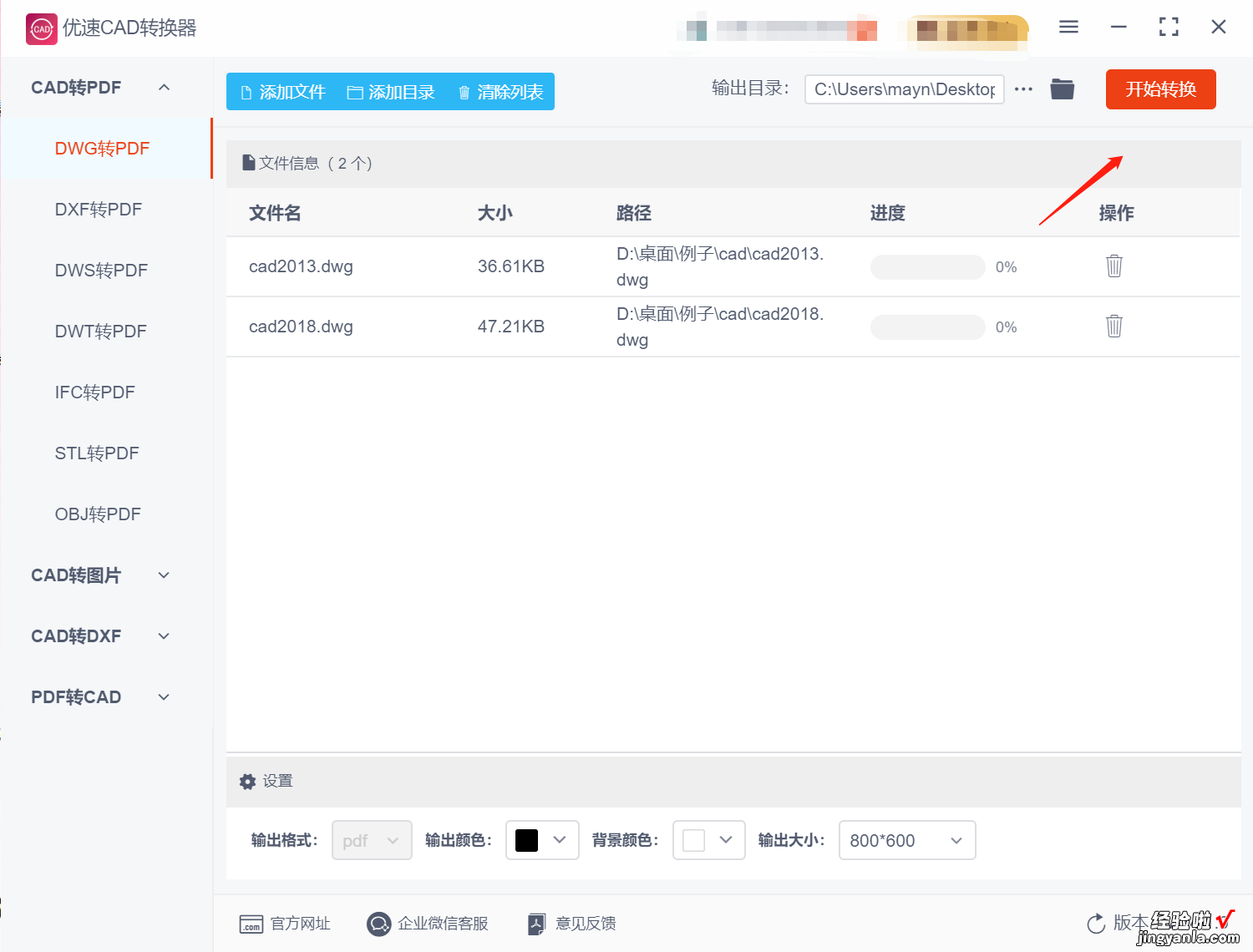The image size is (1253, 952).
Task: Select the STL转PDF menu item
Action: [97, 453]
